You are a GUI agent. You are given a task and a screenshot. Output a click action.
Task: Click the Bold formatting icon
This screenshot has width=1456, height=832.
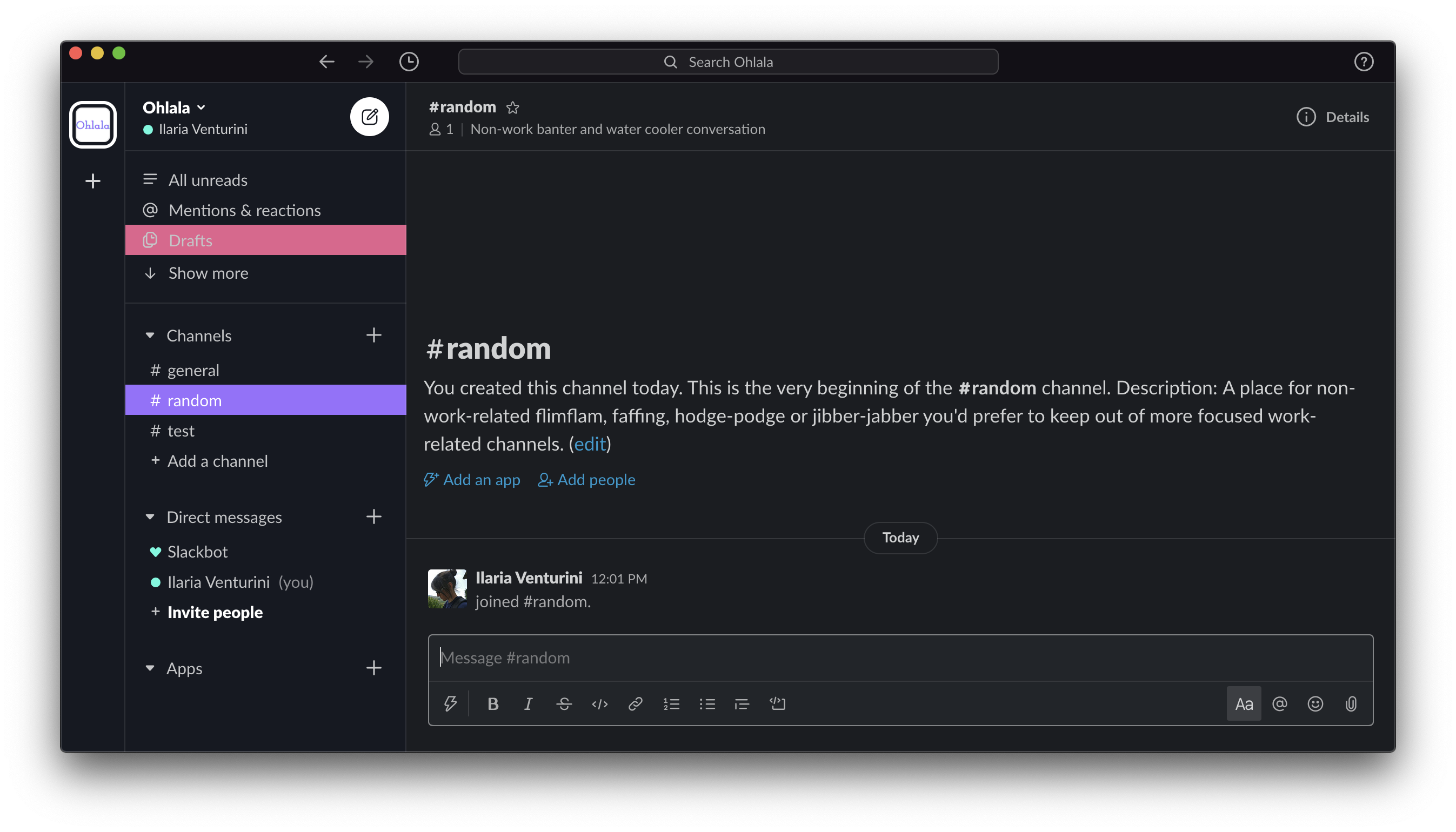pyautogui.click(x=493, y=703)
